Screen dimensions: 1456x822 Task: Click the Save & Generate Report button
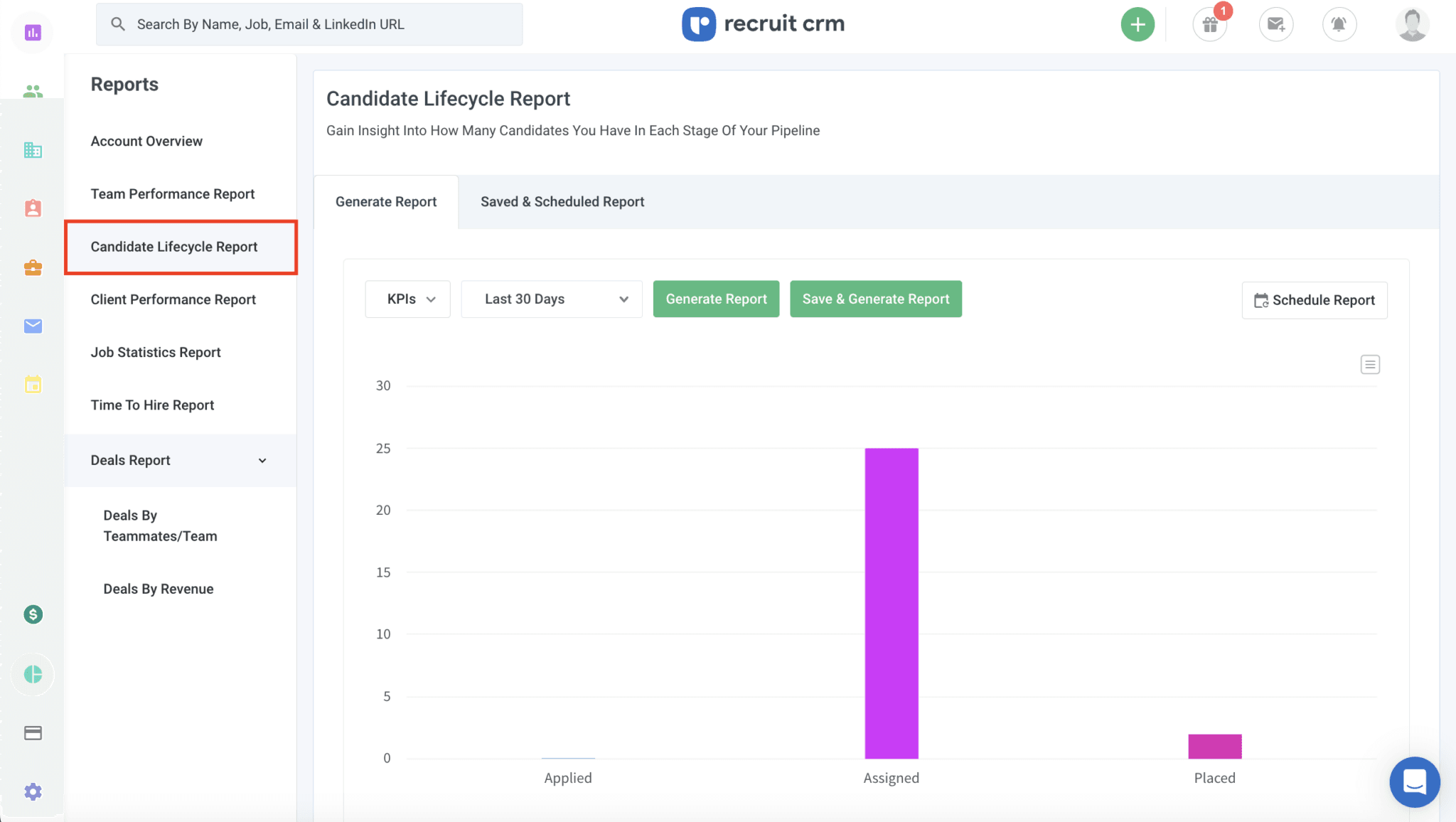875,299
